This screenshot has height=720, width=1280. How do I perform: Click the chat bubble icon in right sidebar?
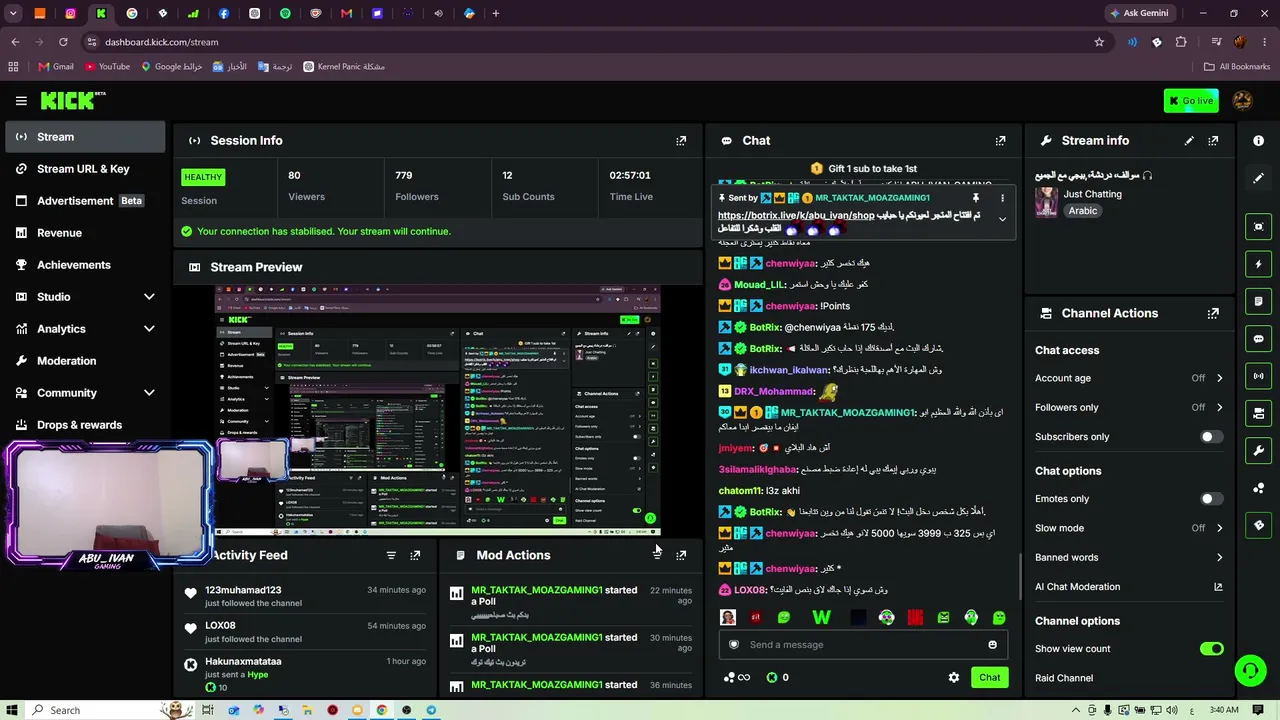pyautogui.click(x=1258, y=339)
